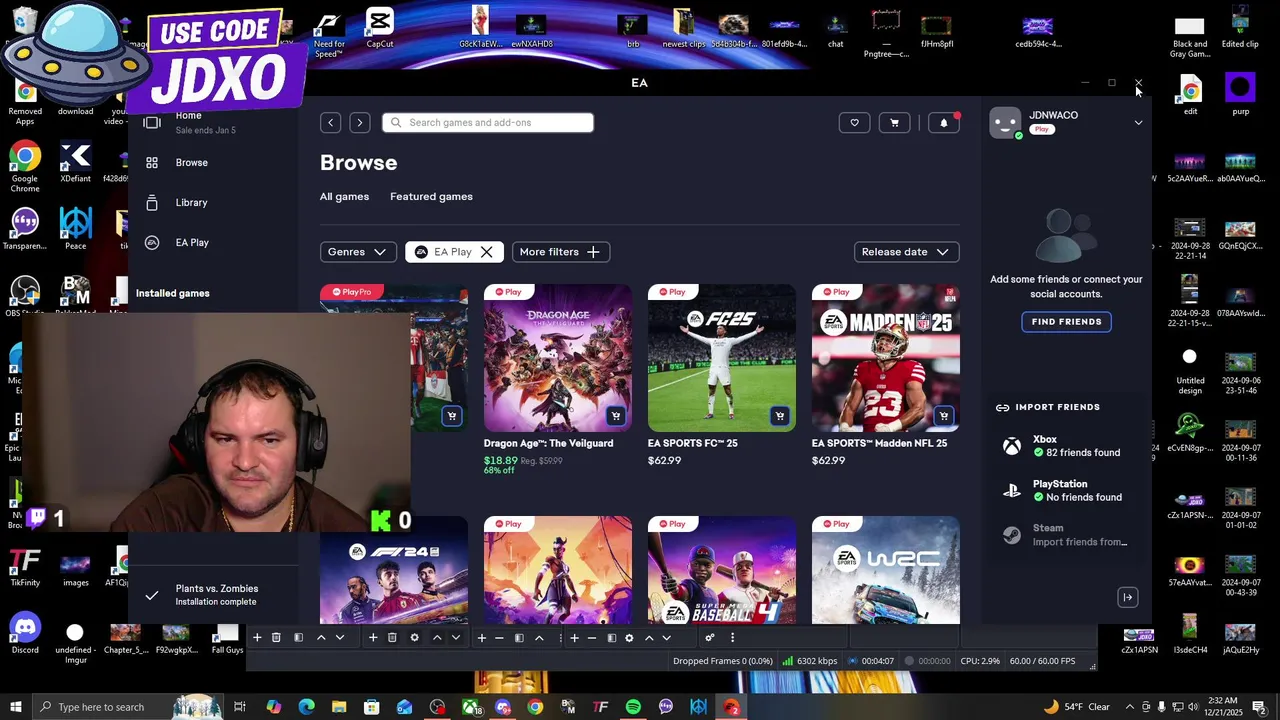
Task: Open F1 24 game cover thumbnail
Action: 394,572
